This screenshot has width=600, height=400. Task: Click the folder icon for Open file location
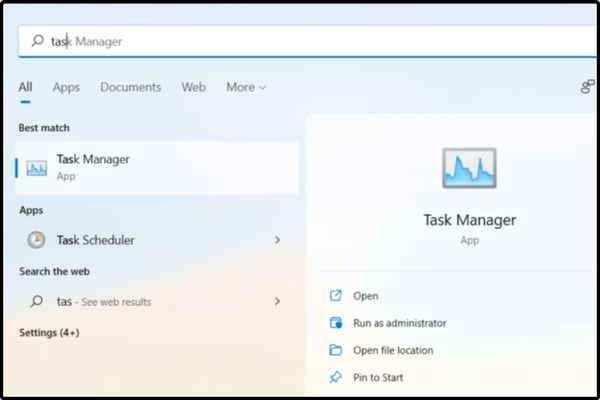tap(336, 350)
